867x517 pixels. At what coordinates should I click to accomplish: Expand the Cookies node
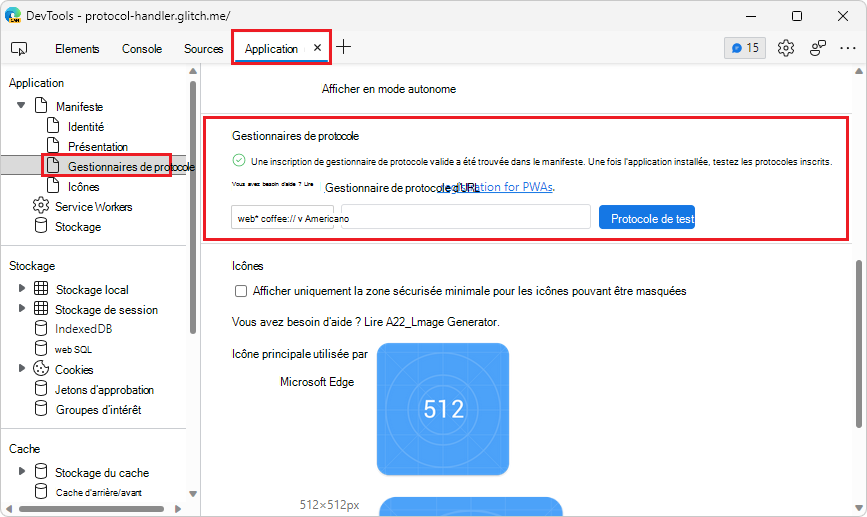click(x=22, y=368)
